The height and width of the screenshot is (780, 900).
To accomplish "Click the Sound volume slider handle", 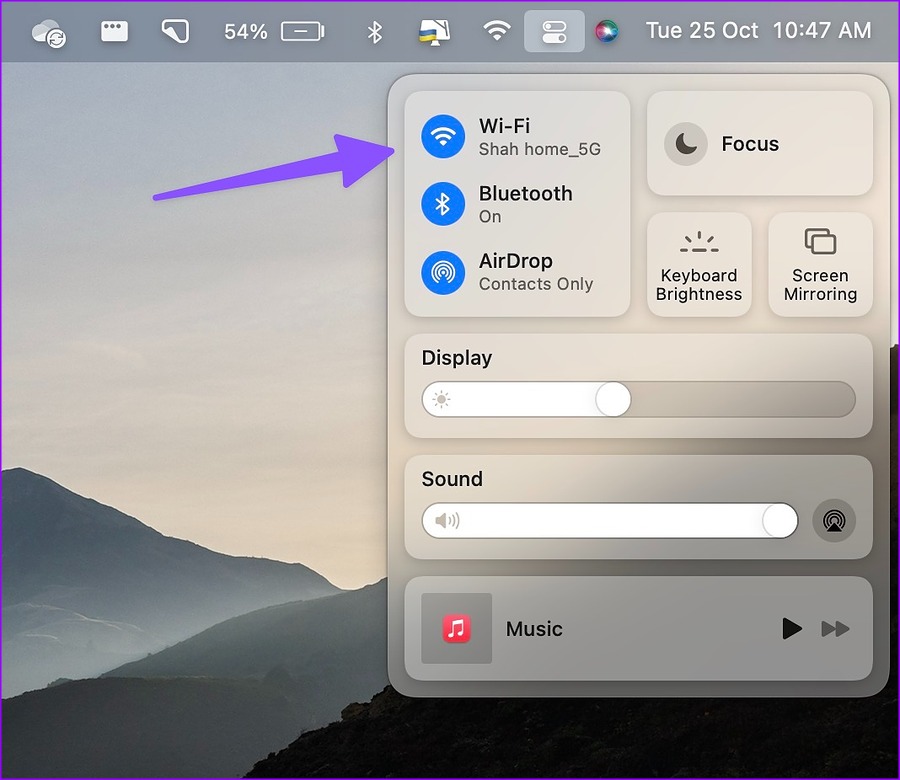I will click(x=780, y=521).
